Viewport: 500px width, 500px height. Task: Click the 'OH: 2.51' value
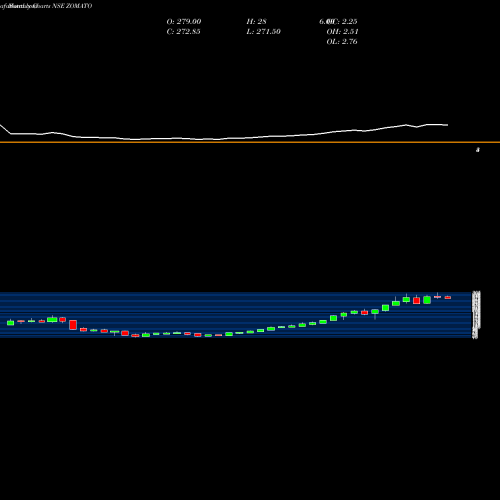(x=342, y=31)
